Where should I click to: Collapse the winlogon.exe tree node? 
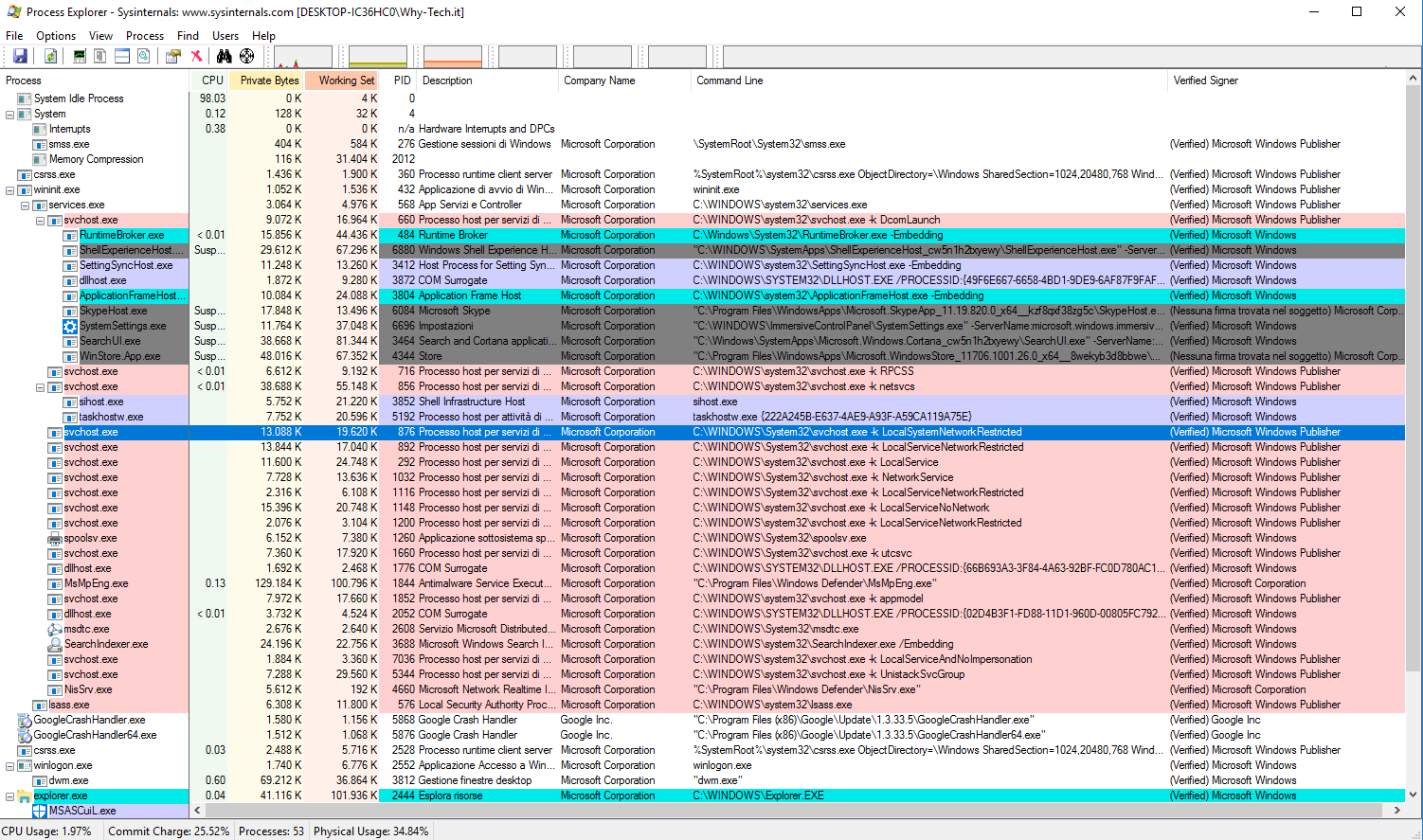tap(9, 765)
